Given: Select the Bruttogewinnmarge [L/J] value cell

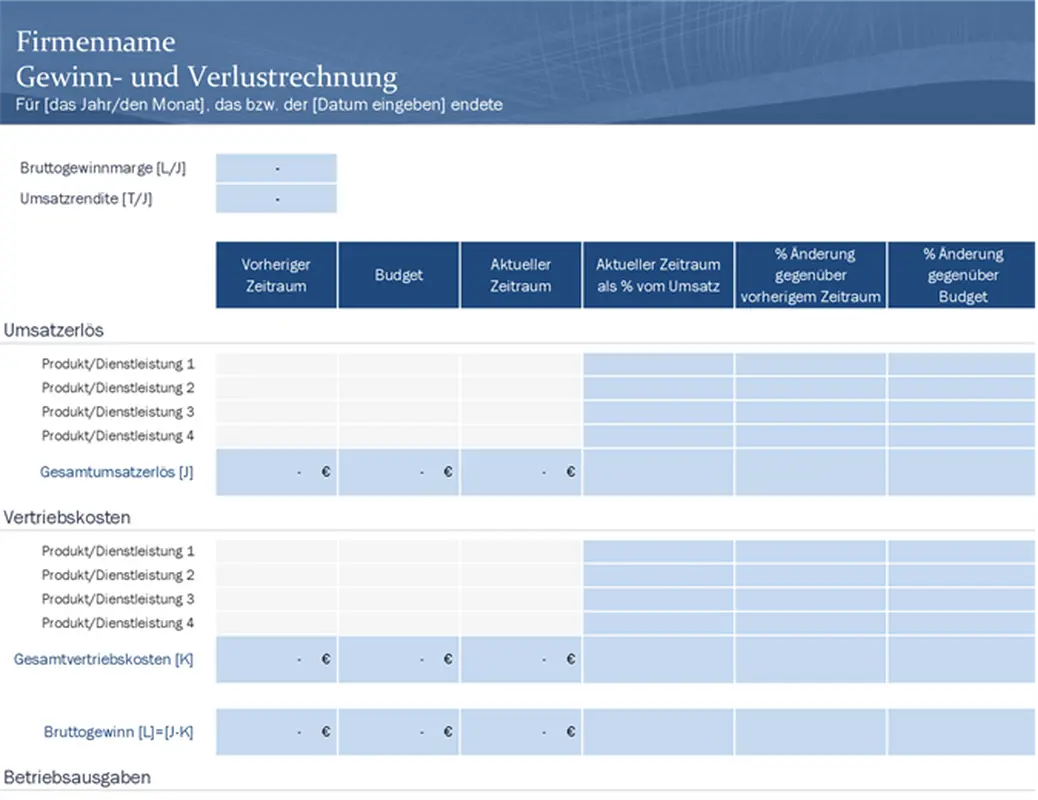Looking at the screenshot, I should [276, 169].
